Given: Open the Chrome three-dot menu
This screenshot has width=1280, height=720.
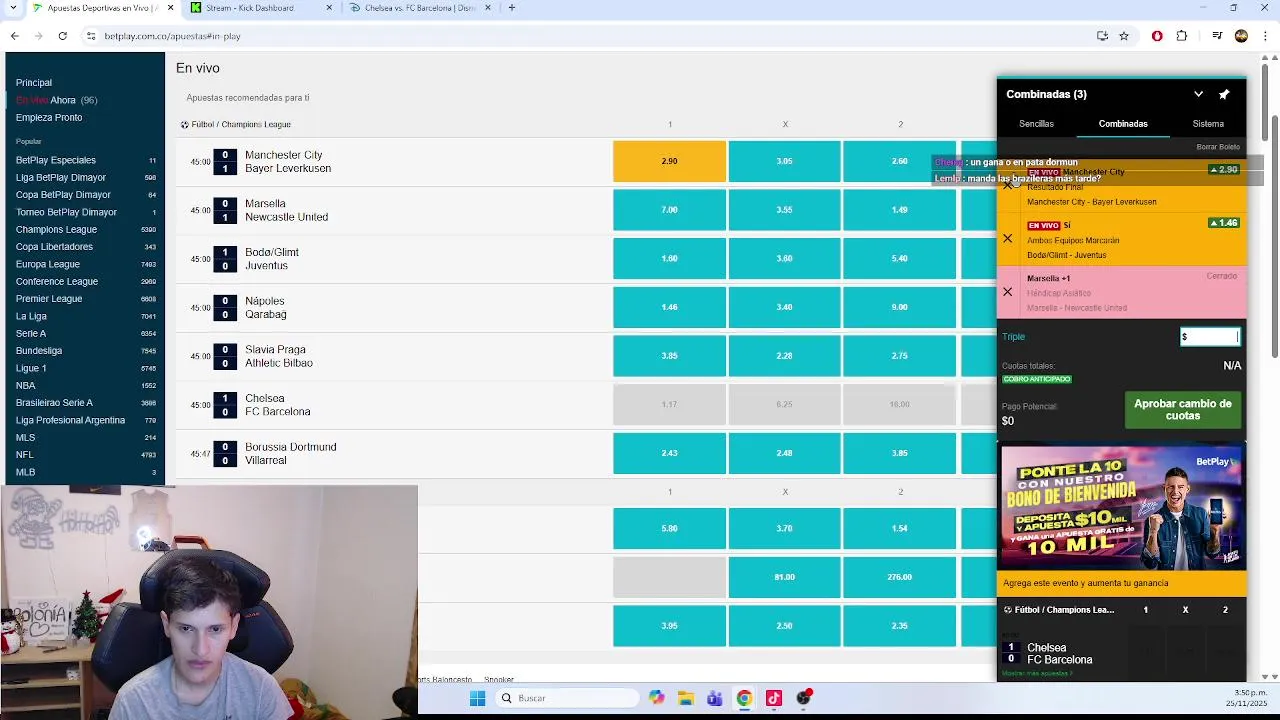Looking at the screenshot, I should [x=1264, y=36].
